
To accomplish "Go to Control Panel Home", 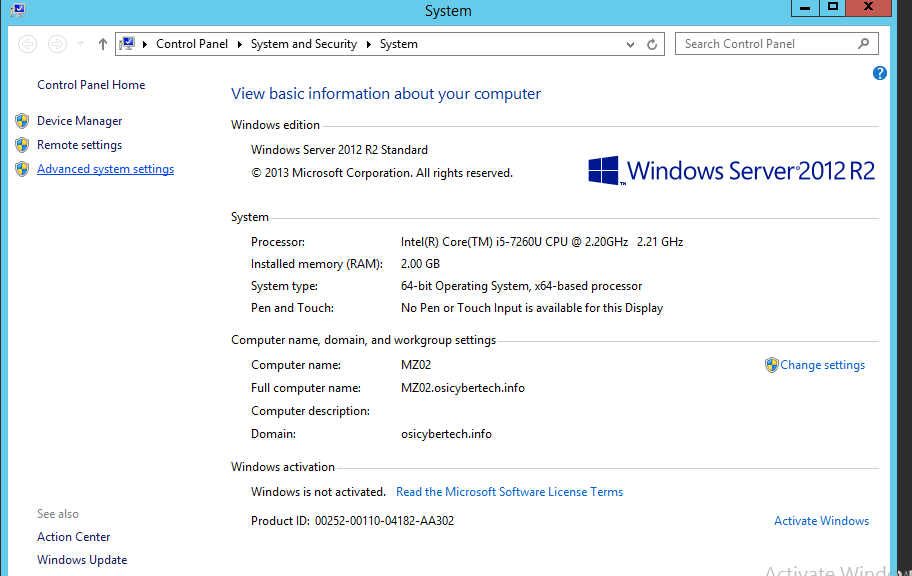I will (91, 85).
